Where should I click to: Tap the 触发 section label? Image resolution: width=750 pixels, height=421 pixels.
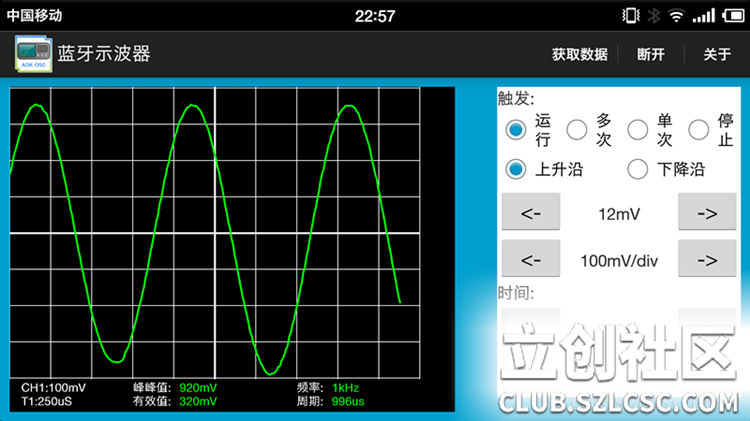click(x=516, y=99)
